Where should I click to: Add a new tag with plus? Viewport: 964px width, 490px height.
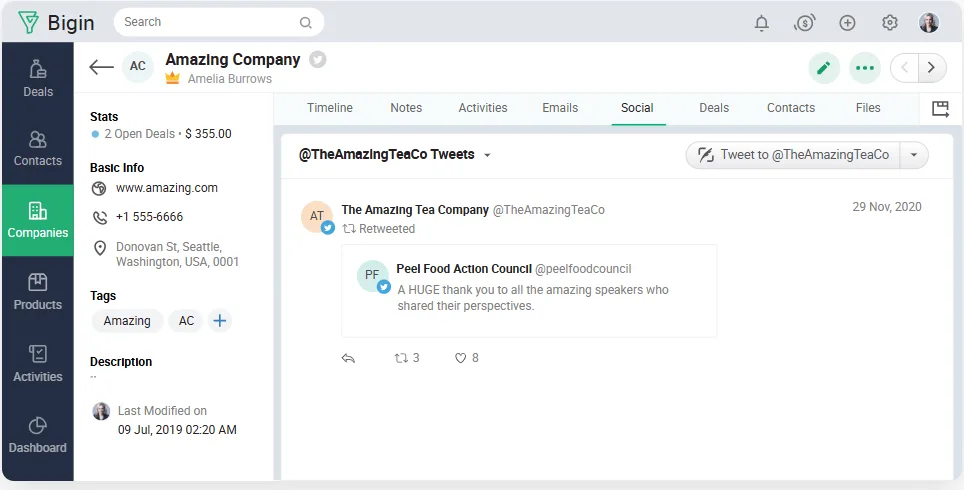pos(219,320)
